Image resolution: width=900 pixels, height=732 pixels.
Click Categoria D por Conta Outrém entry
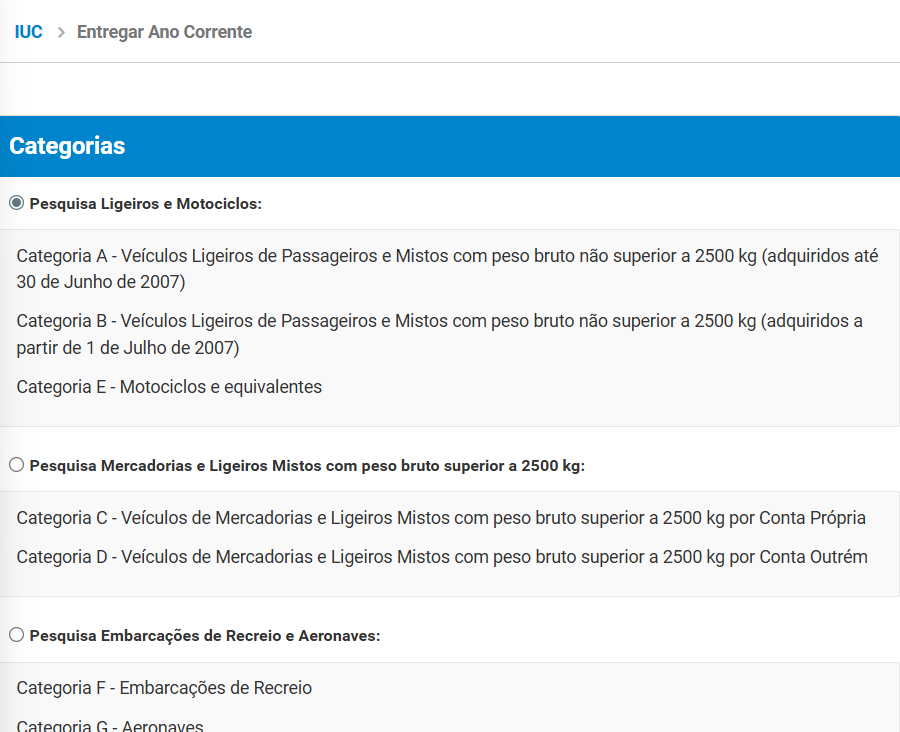(442, 557)
